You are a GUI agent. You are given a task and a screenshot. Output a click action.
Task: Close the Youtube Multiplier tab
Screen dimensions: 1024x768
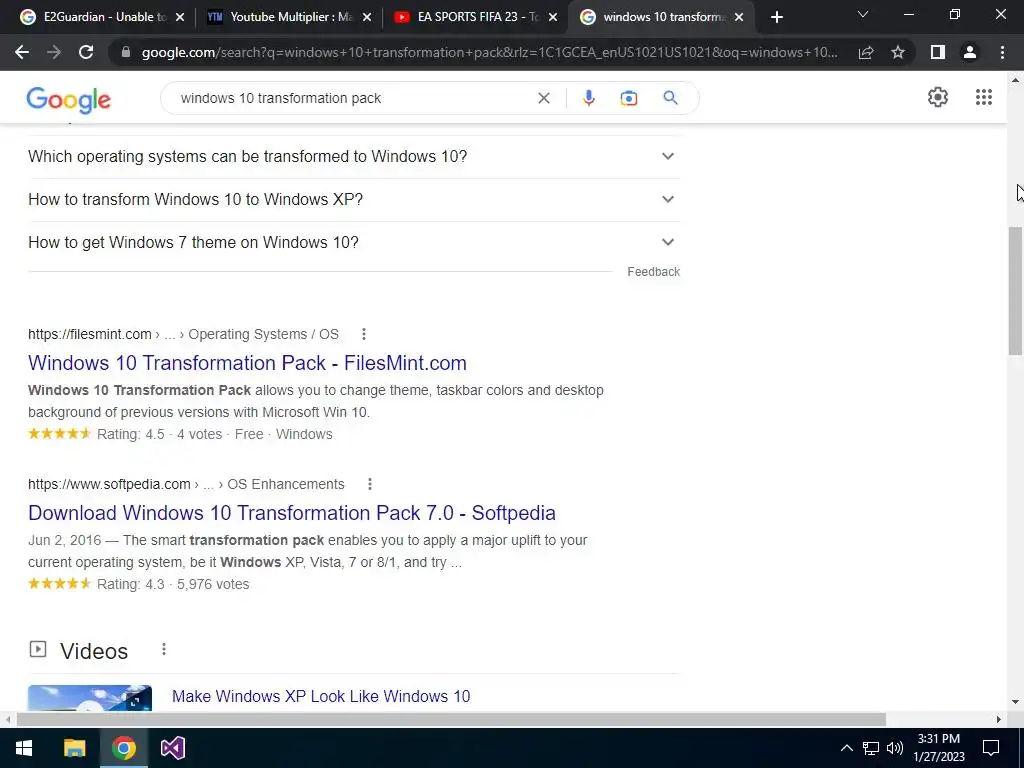pos(367,17)
